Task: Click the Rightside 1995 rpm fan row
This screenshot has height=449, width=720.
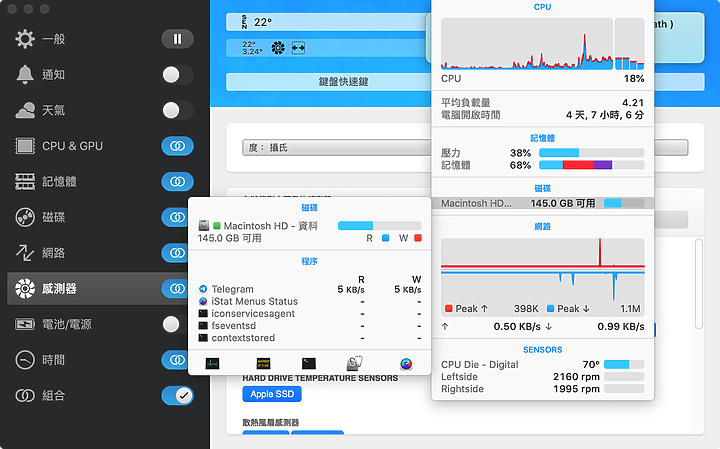Action: point(542,389)
